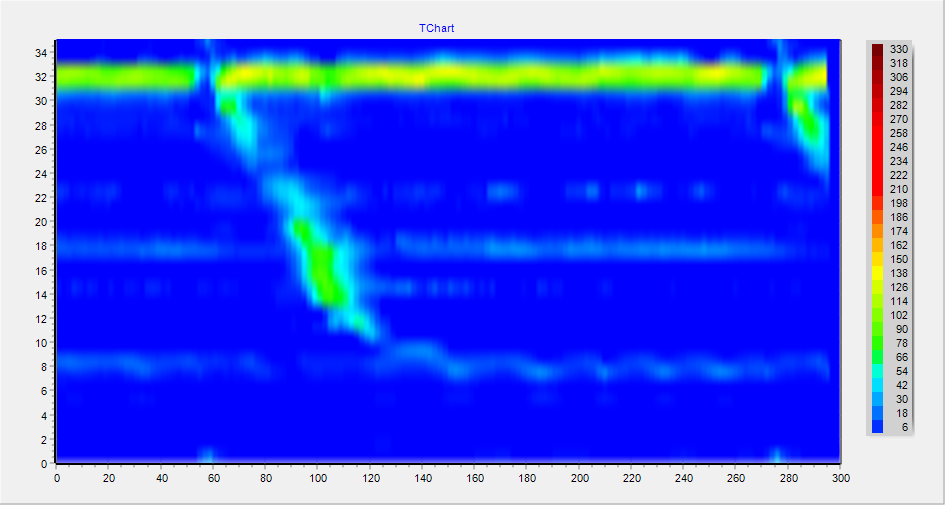Viewport: 945px width, 505px height.
Task: Click the 4 label on the vertical axis
Action: (45, 415)
